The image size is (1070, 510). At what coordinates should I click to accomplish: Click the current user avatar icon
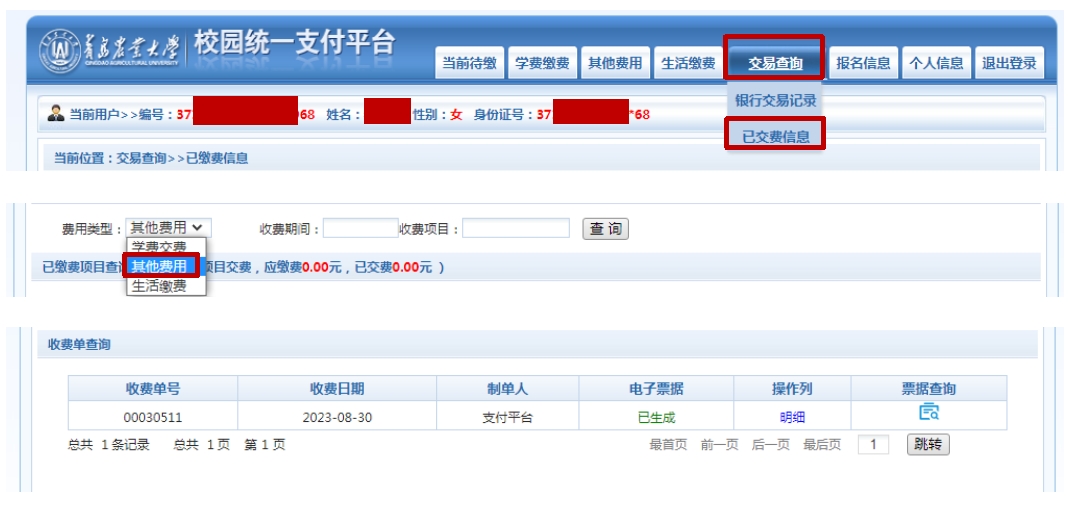(56, 113)
